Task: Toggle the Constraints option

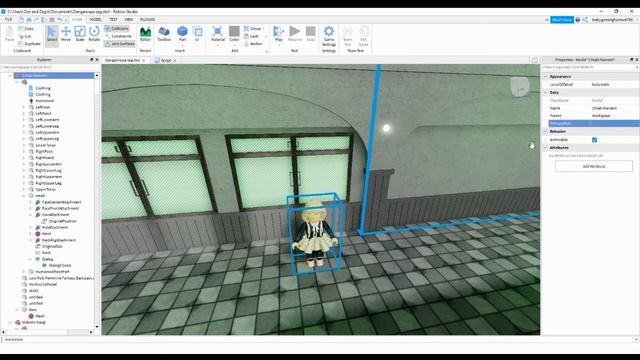Action: click(x=118, y=36)
